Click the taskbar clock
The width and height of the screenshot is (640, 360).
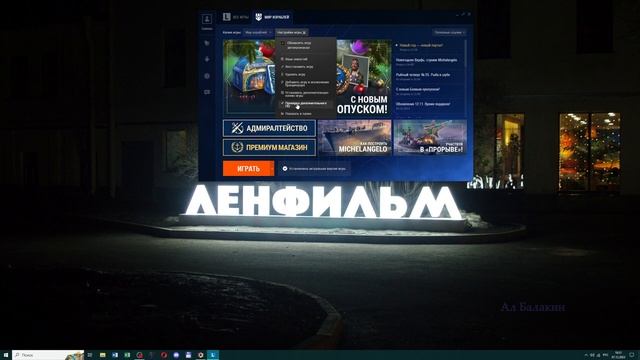click(x=617, y=355)
